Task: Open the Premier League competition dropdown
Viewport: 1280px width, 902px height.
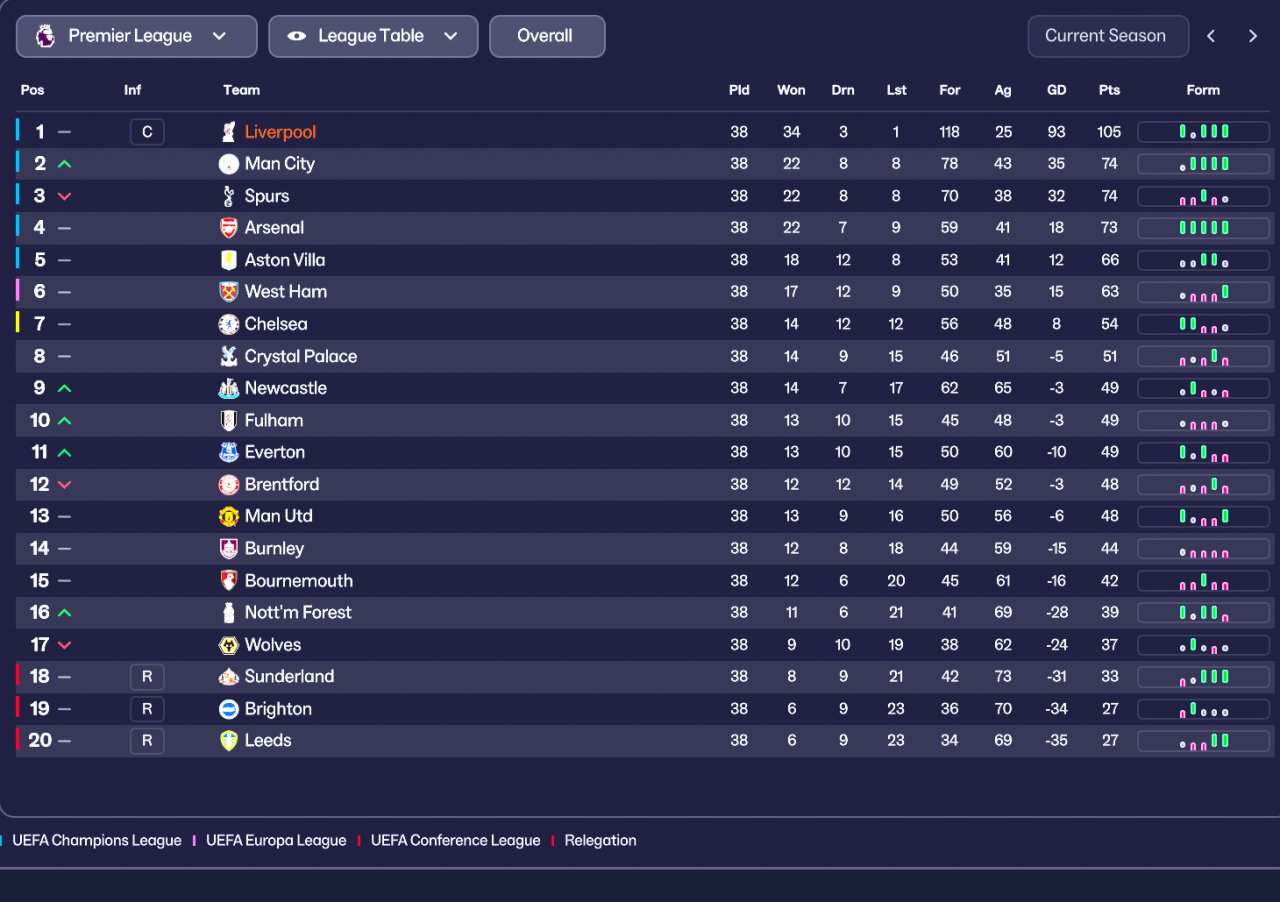Action: (136, 36)
